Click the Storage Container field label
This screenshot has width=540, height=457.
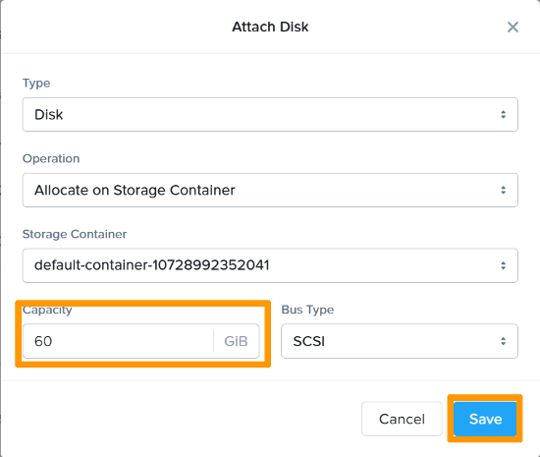pos(74,234)
